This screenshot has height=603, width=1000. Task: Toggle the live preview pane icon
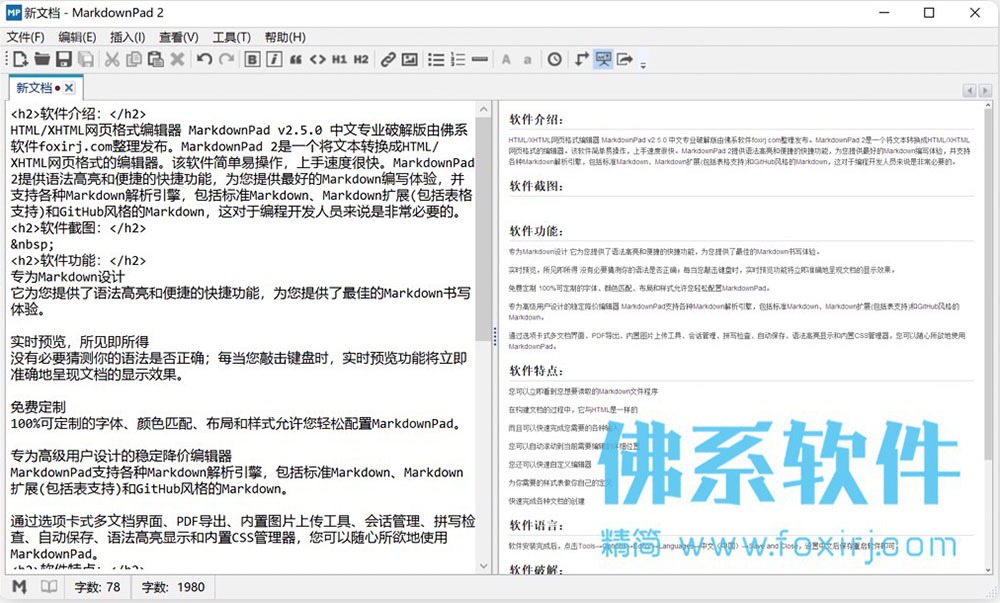point(603,59)
